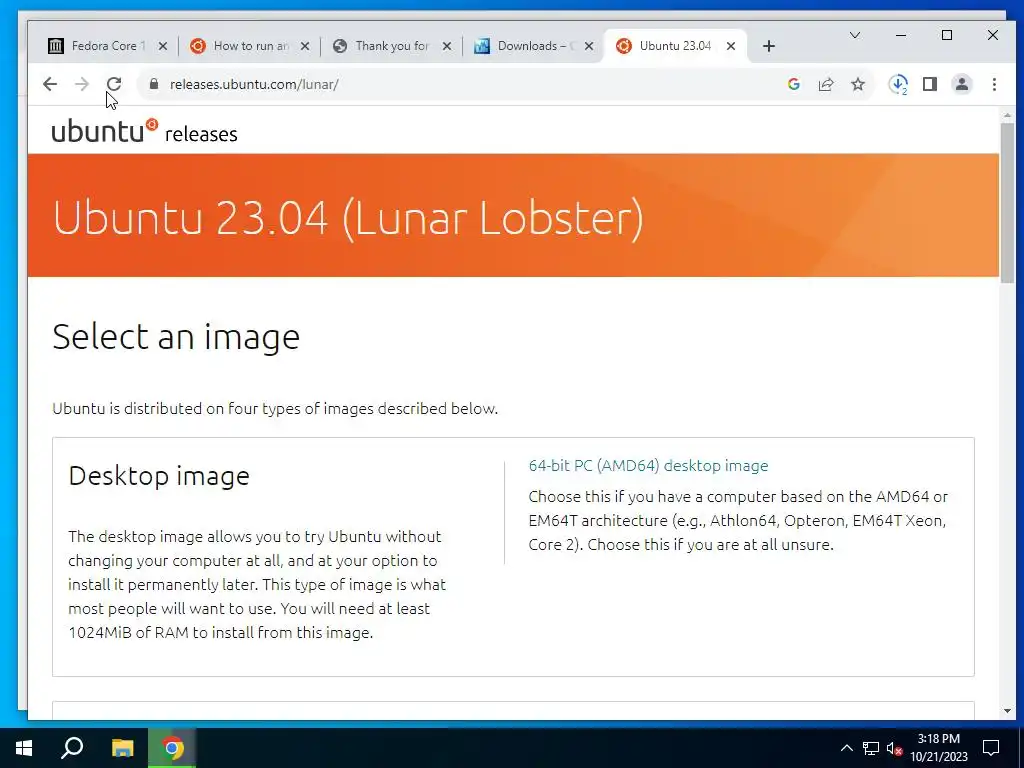Image resolution: width=1024 pixels, height=768 pixels.
Task: Close the Ubuntu 23.04 tab
Action: [731, 46]
